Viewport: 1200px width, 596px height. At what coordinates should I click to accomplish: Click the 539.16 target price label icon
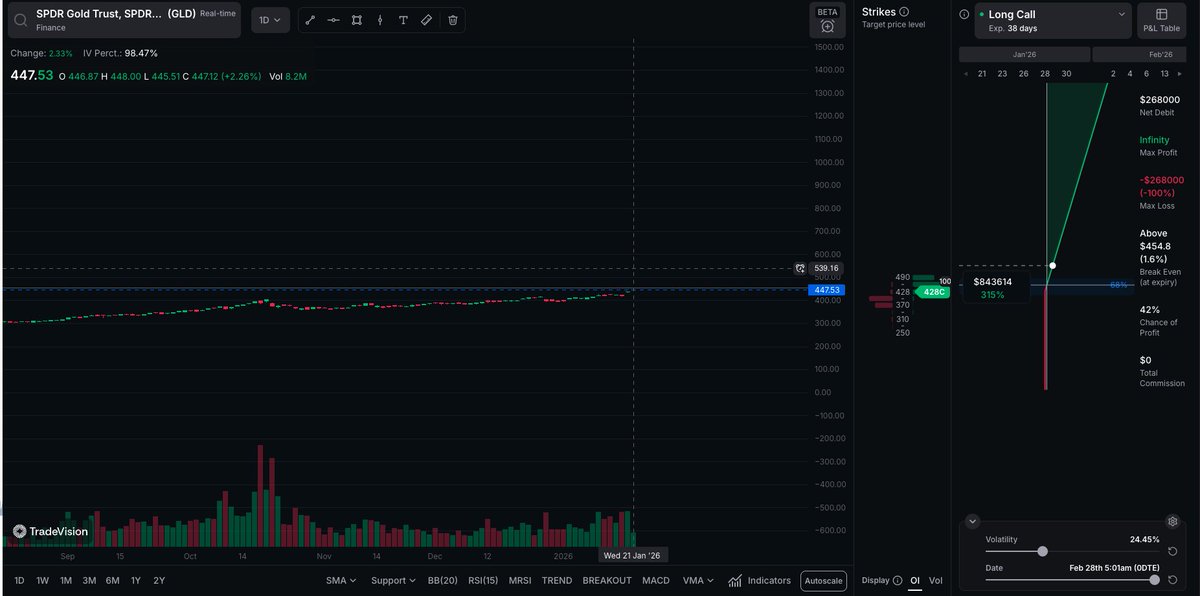click(800, 268)
